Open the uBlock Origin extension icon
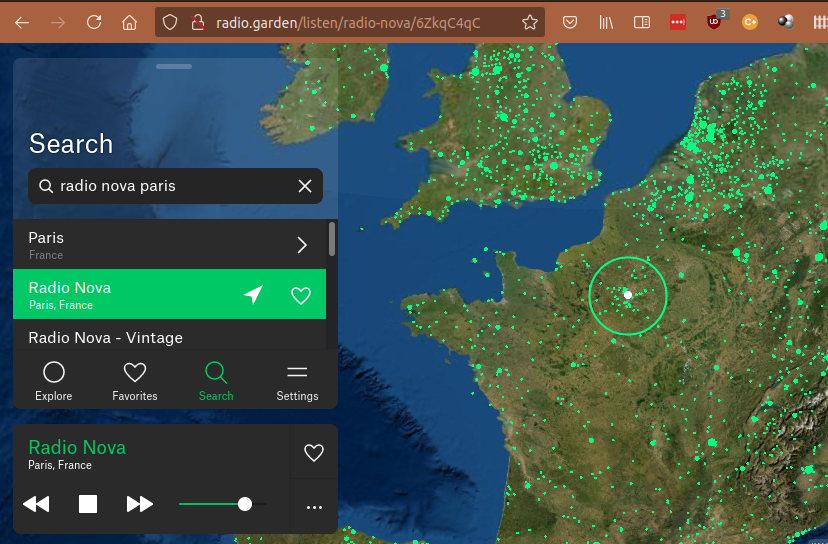Viewport: 828px width, 544px height. coord(714,22)
